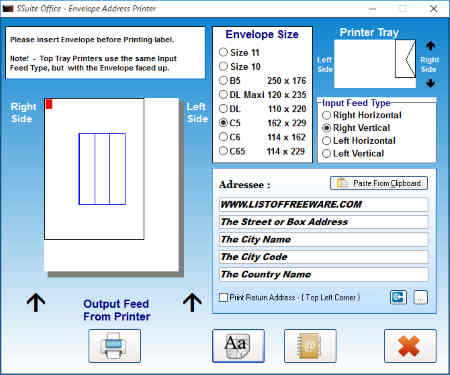The height and width of the screenshot is (375, 450).
Task: Click the red X exit button
Action: pos(410,346)
